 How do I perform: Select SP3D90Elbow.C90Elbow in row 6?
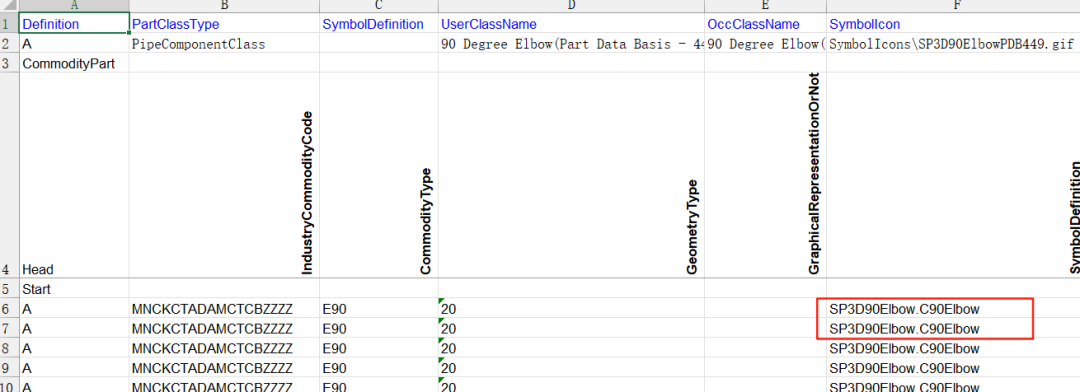click(x=953, y=309)
